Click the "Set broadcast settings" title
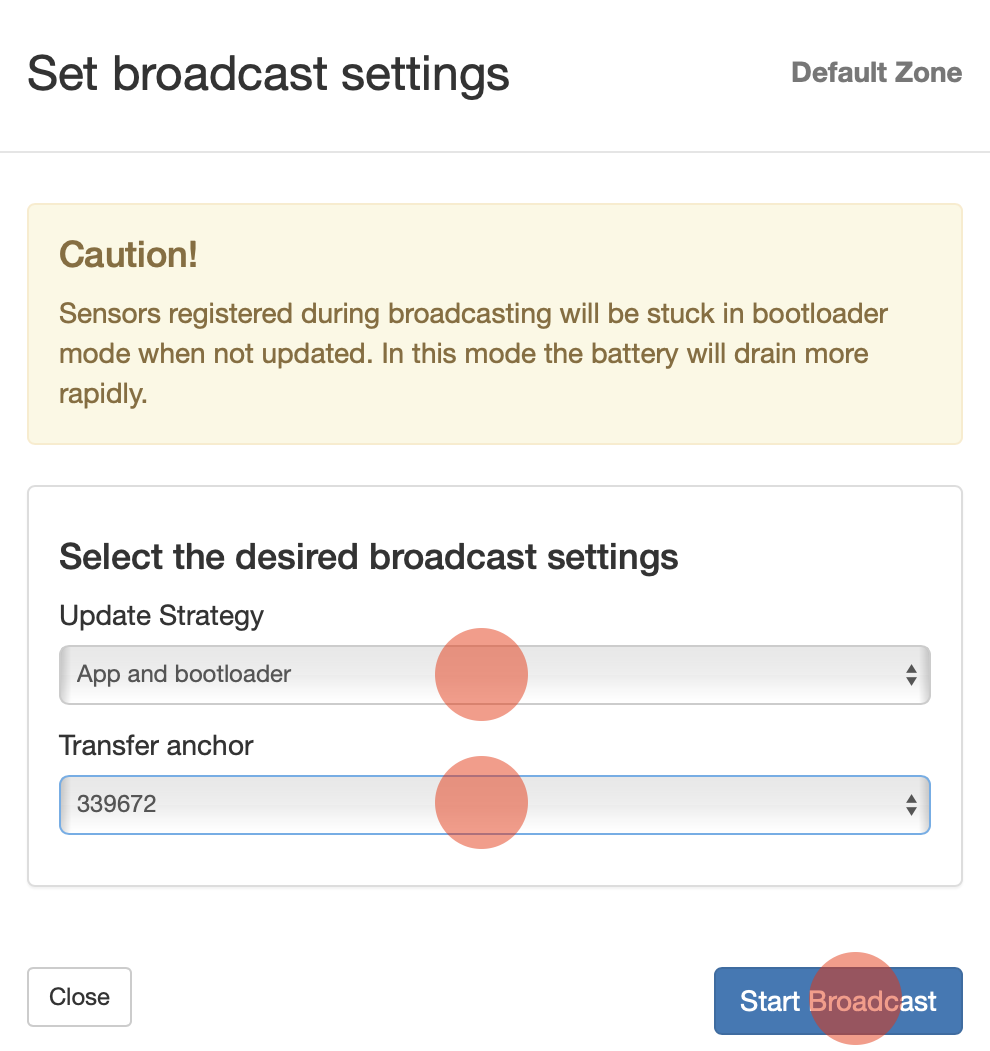Image resolution: width=990 pixels, height=1051 pixels. coord(268,75)
